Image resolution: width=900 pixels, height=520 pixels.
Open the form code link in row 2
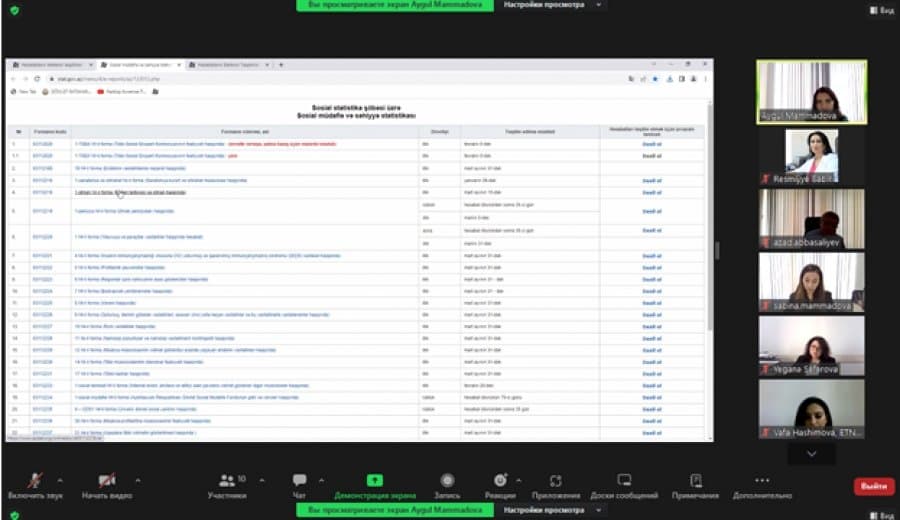point(42,168)
